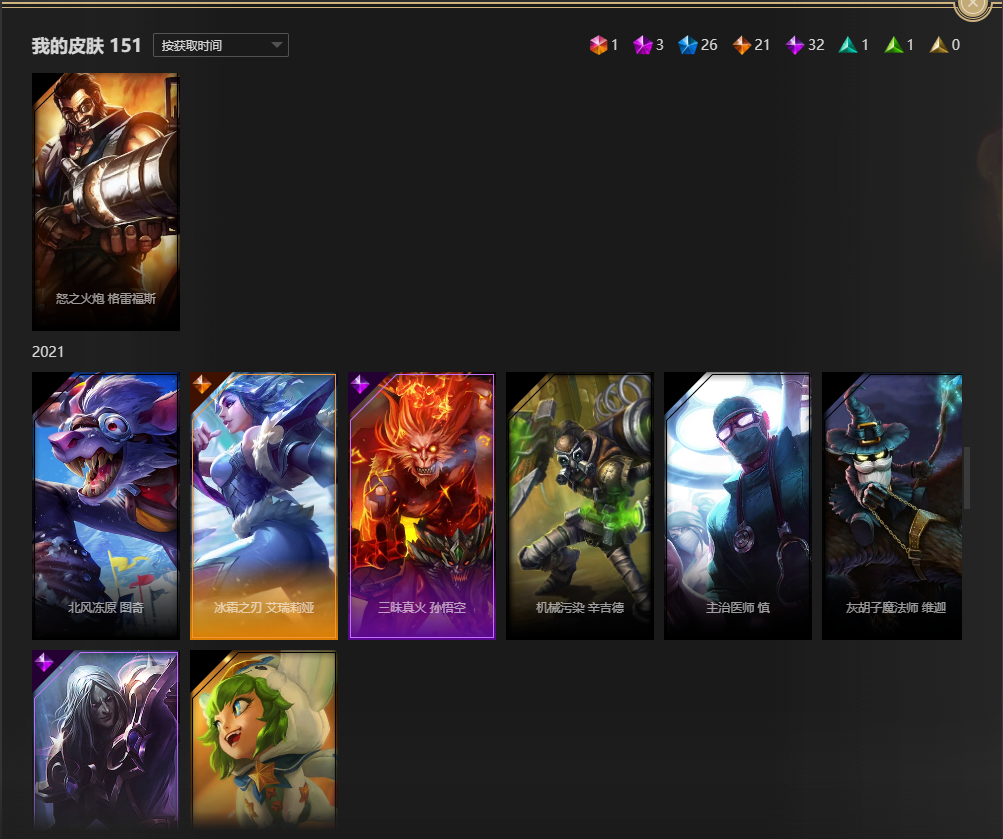Select the 怒之火炮 格雷福斯 skin card
This screenshot has height=839, width=1003.
coord(106,201)
